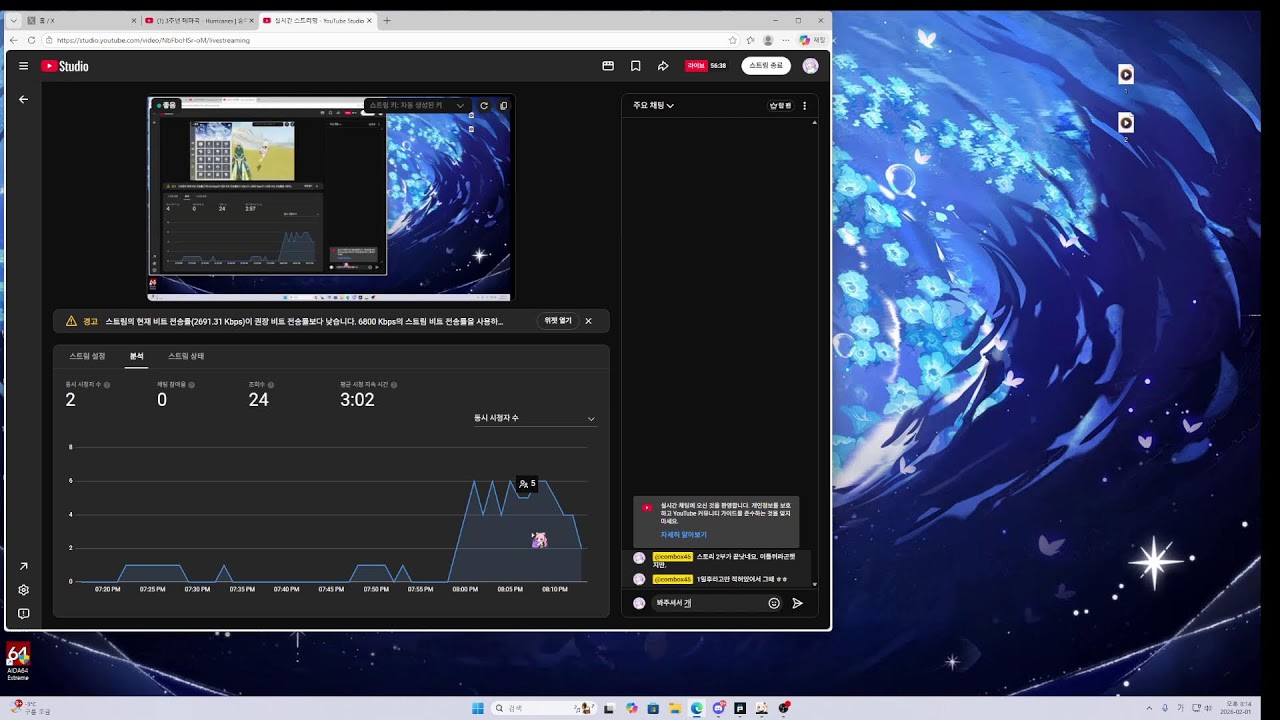Reload the page with browser refresh icon
This screenshot has width=1280, height=720.
[32, 40]
